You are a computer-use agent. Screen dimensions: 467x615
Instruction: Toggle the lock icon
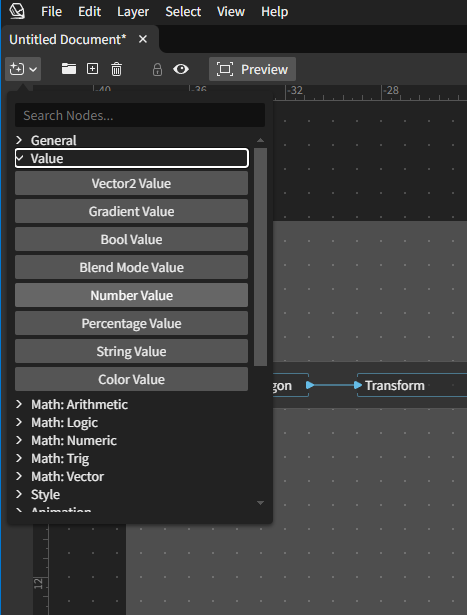[157, 69]
